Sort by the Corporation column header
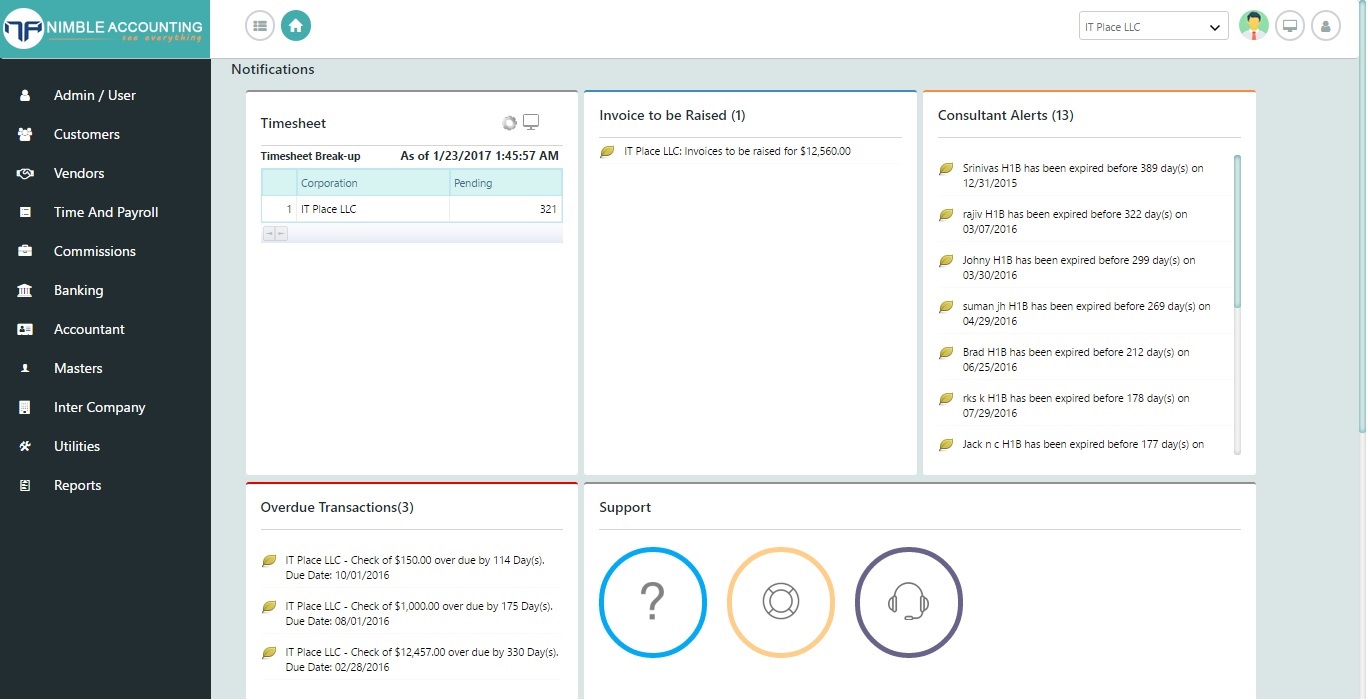The width and height of the screenshot is (1368, 700). (373, 183)
